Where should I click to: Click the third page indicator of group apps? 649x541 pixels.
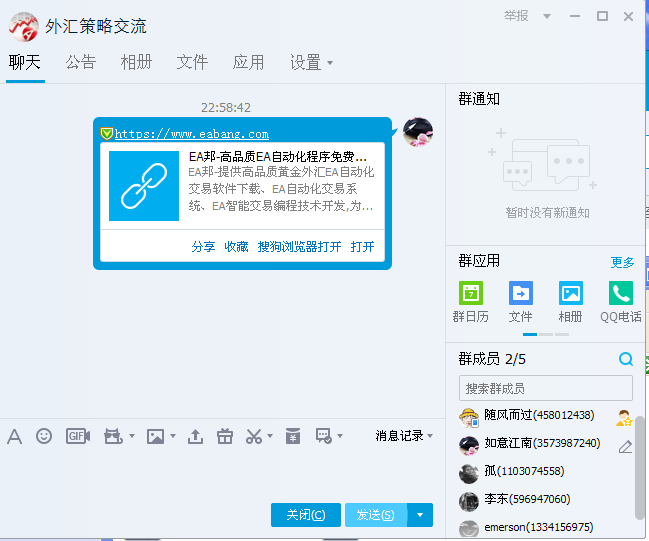(x=562, y=334)
